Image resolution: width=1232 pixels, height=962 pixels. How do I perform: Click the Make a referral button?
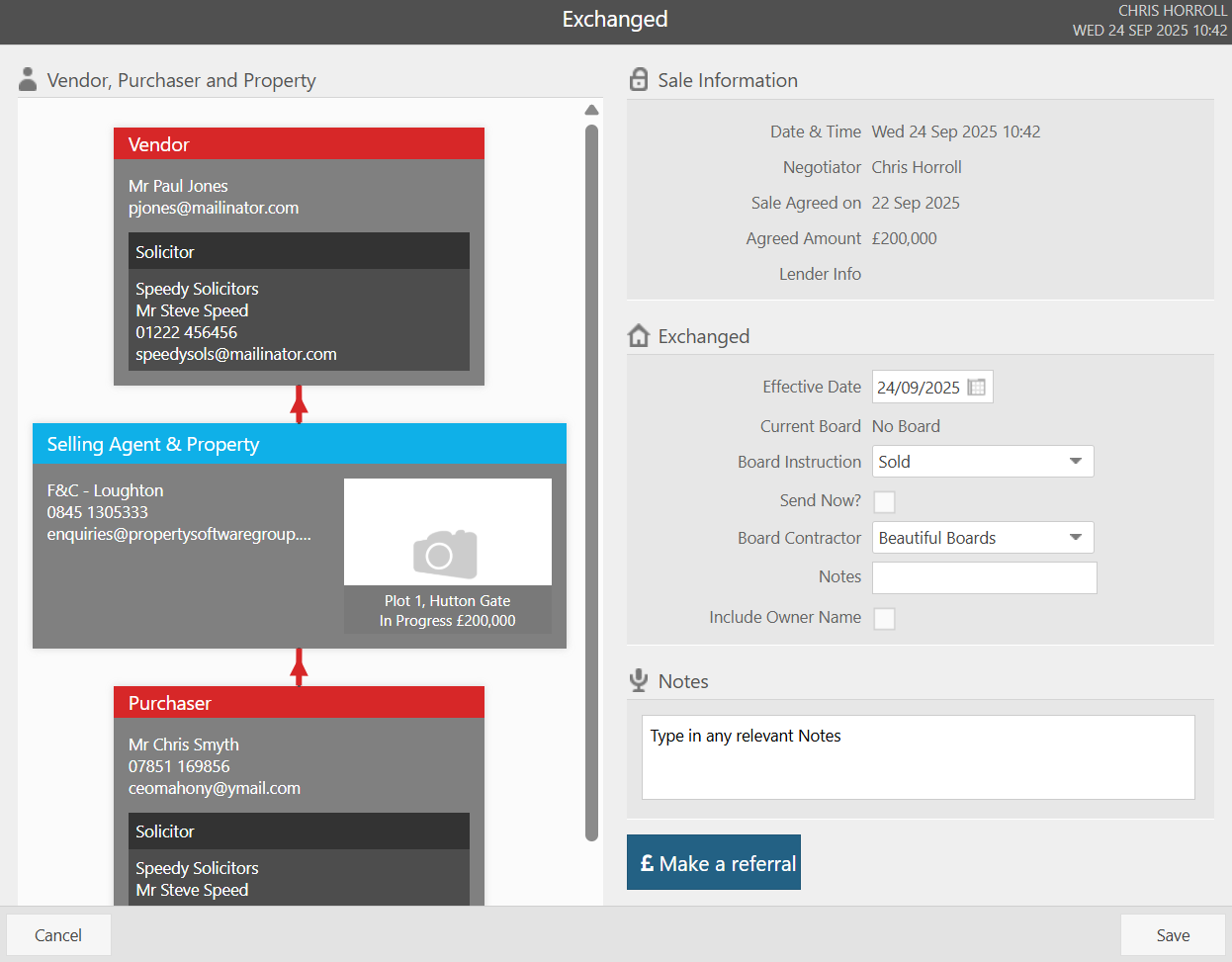click(714, 862)
